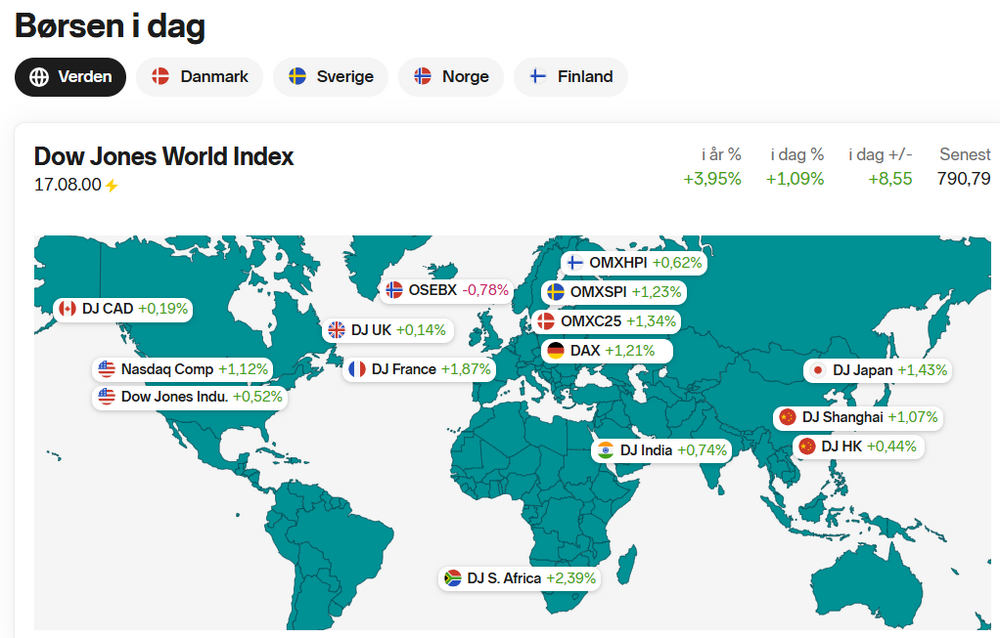Image resolution: width=1000 pixels, height=638 pixels.
Task: Open the Norge tab
Action: tap(451, 77)
